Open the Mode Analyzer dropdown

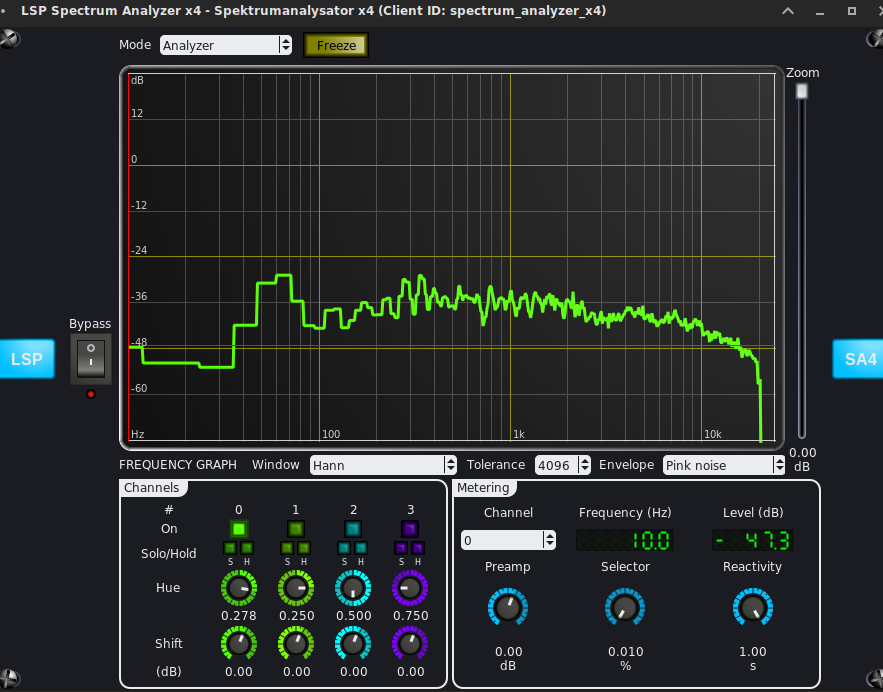click(225, 45)
